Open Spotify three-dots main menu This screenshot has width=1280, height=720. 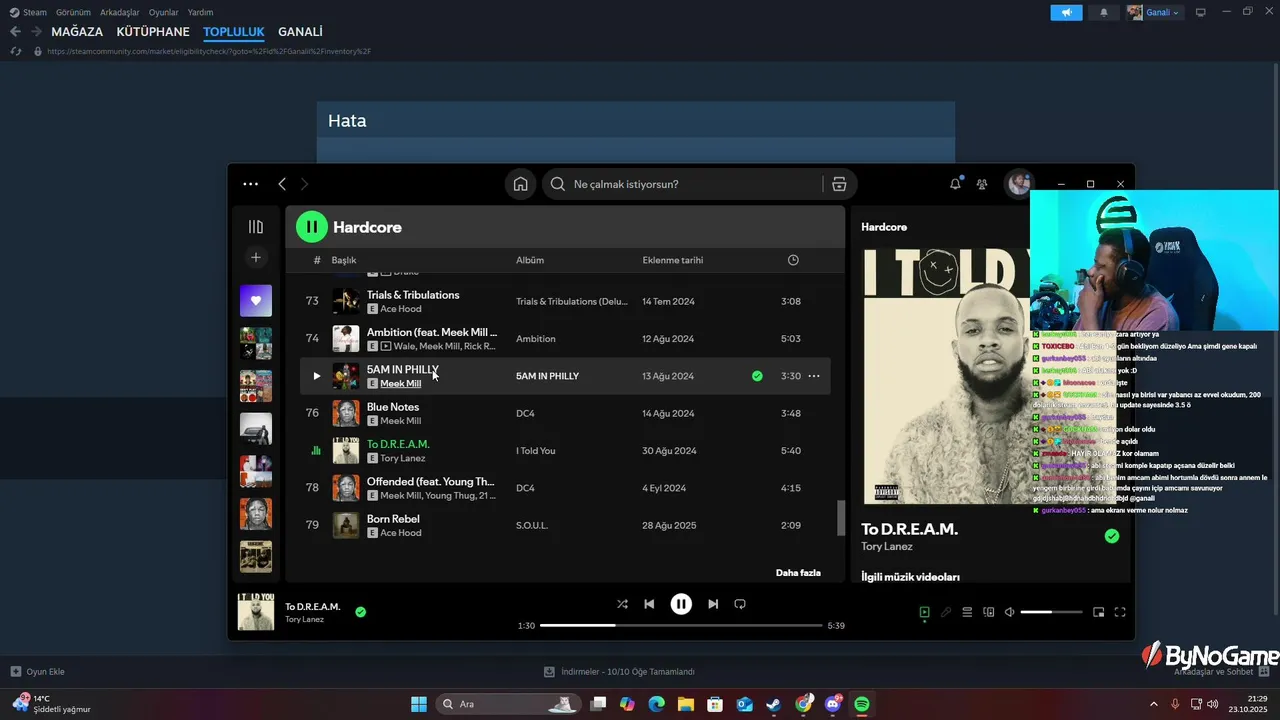(x=251, y=184)
